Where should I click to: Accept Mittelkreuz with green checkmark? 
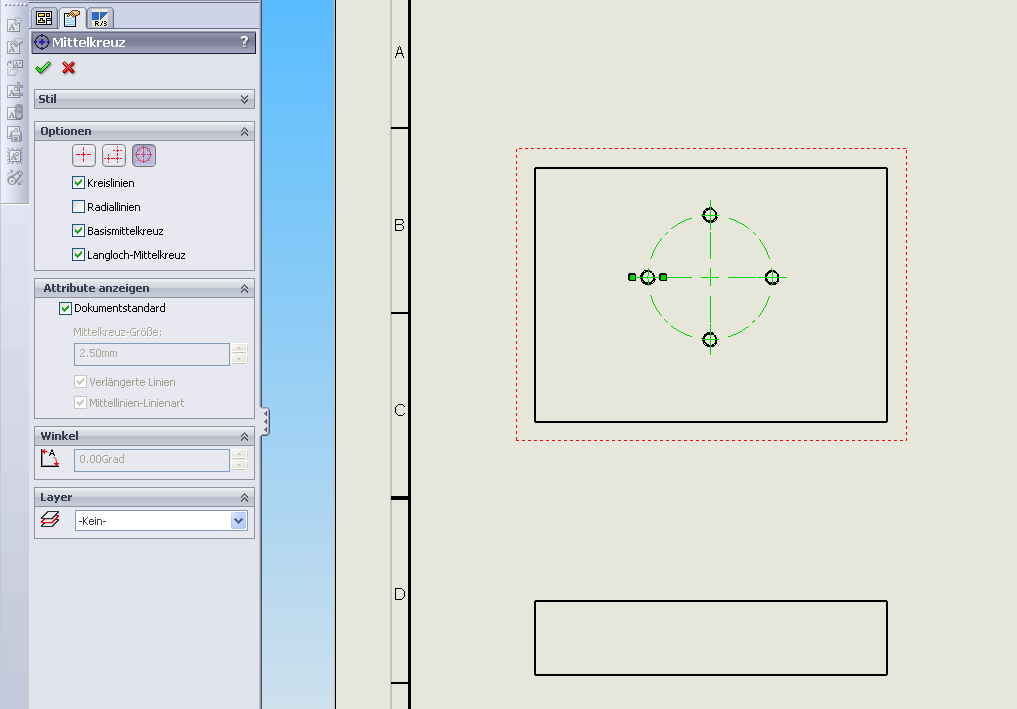(43, 67)
